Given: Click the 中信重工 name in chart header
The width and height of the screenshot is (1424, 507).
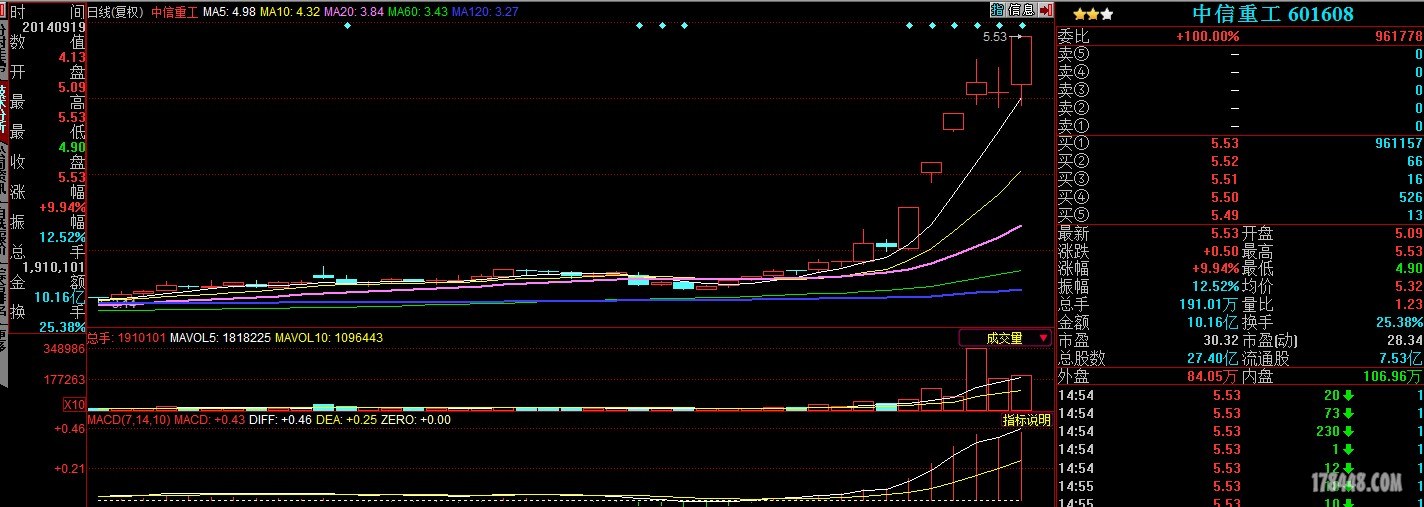Looking at the screenshot, I should pyautogui.click(x=174, y=12).
